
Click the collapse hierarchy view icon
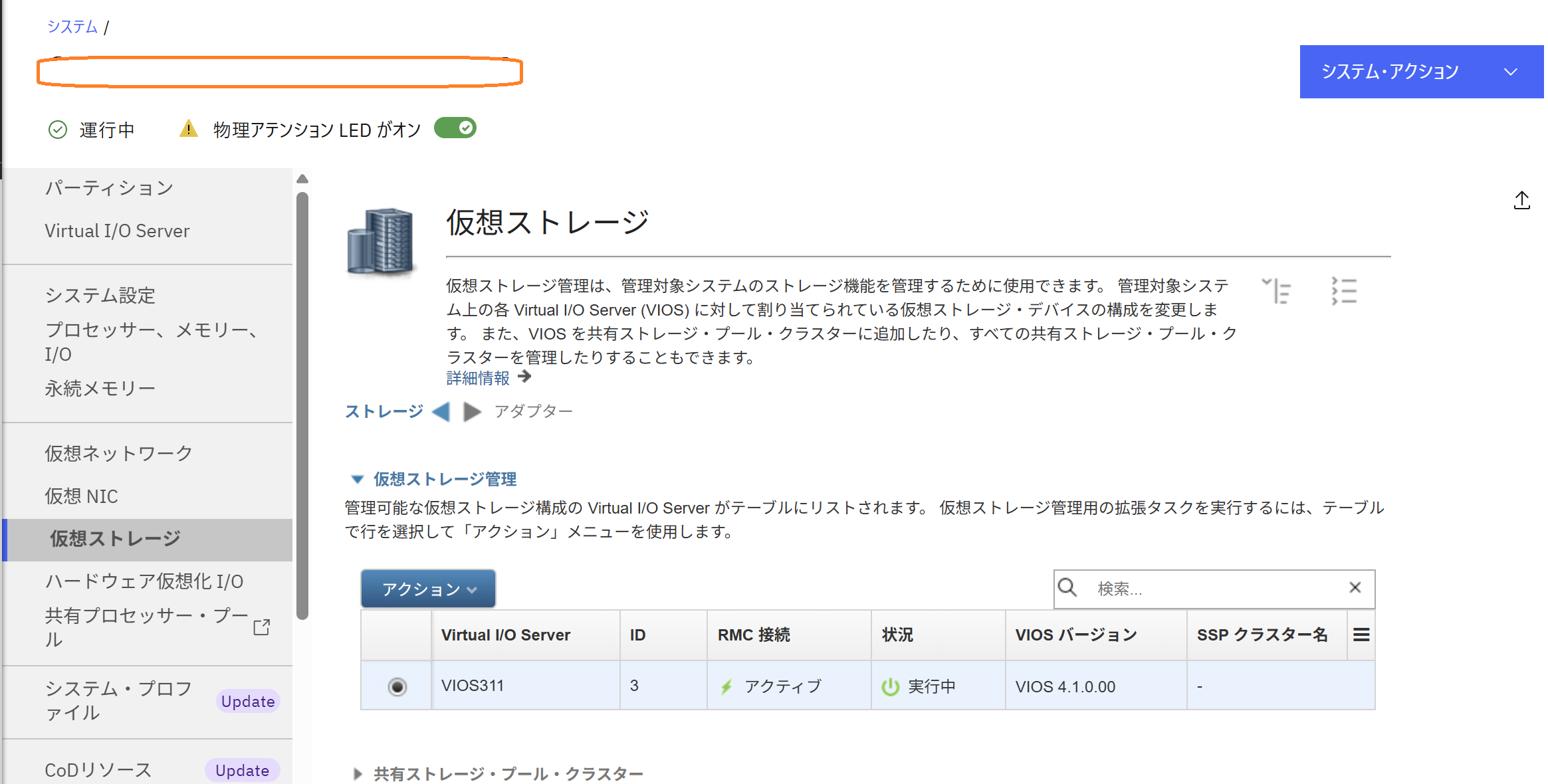click(x=1278, y=290)
